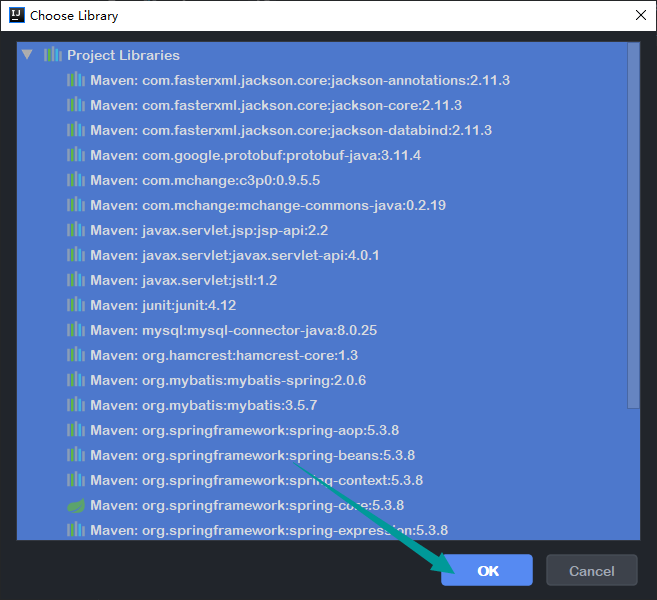The height and width of the screenshot is (600, 657).
Task: Select Maven: jackson-databind:2.11.3 library
Action: pos(291,130)
